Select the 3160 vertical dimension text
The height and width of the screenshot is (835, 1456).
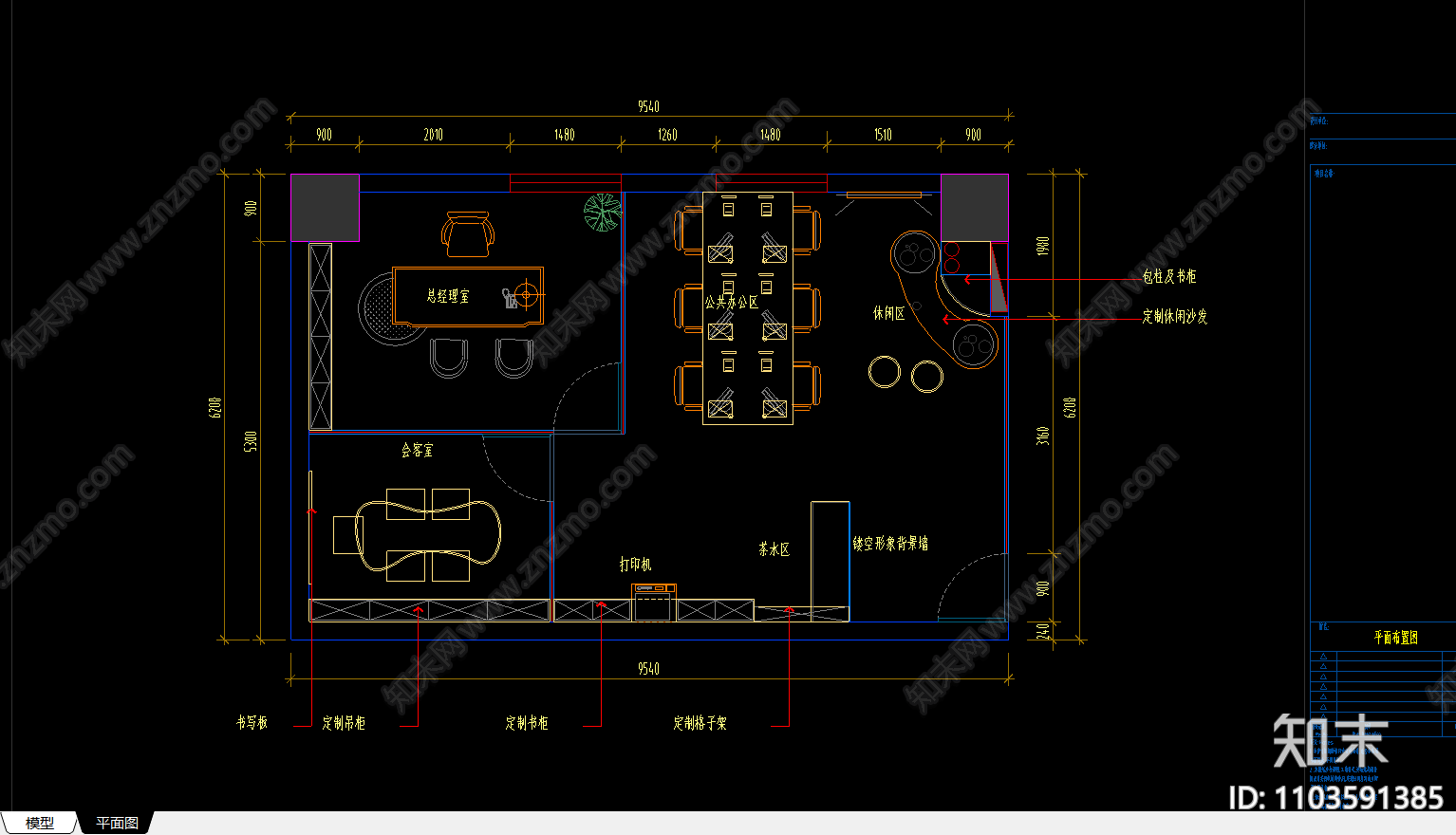pos(1043,436)
